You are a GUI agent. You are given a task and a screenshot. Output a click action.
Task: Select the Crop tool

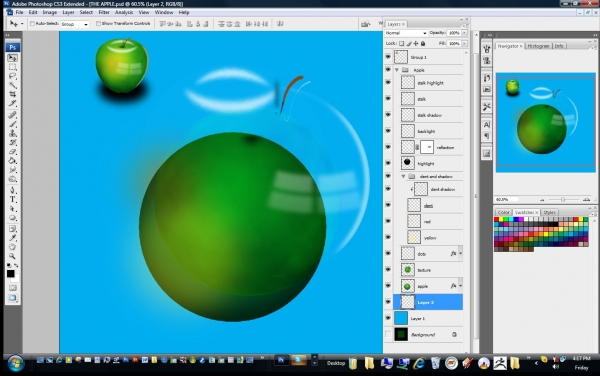[13, 94]
